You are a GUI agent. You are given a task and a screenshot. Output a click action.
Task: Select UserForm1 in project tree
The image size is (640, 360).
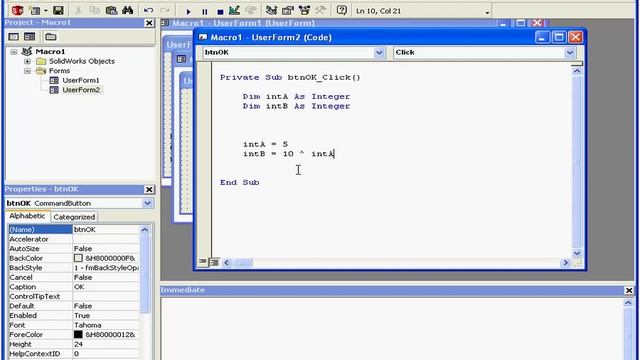[x=80, y=80]
